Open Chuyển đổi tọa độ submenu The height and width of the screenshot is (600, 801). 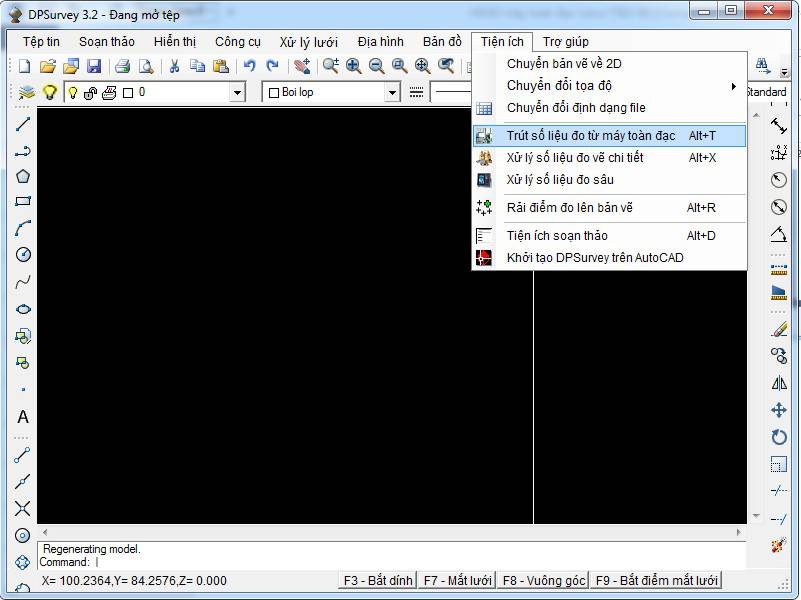click(609, 86)
